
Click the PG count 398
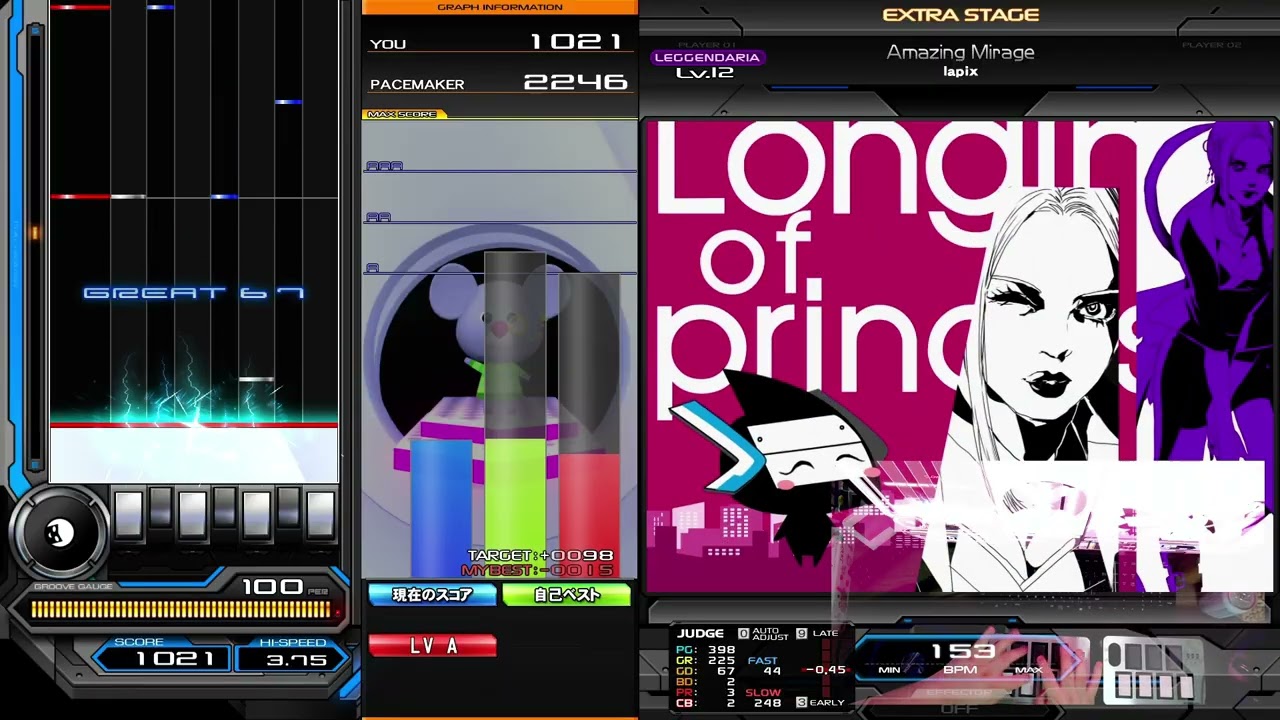[x=721, y=650]
